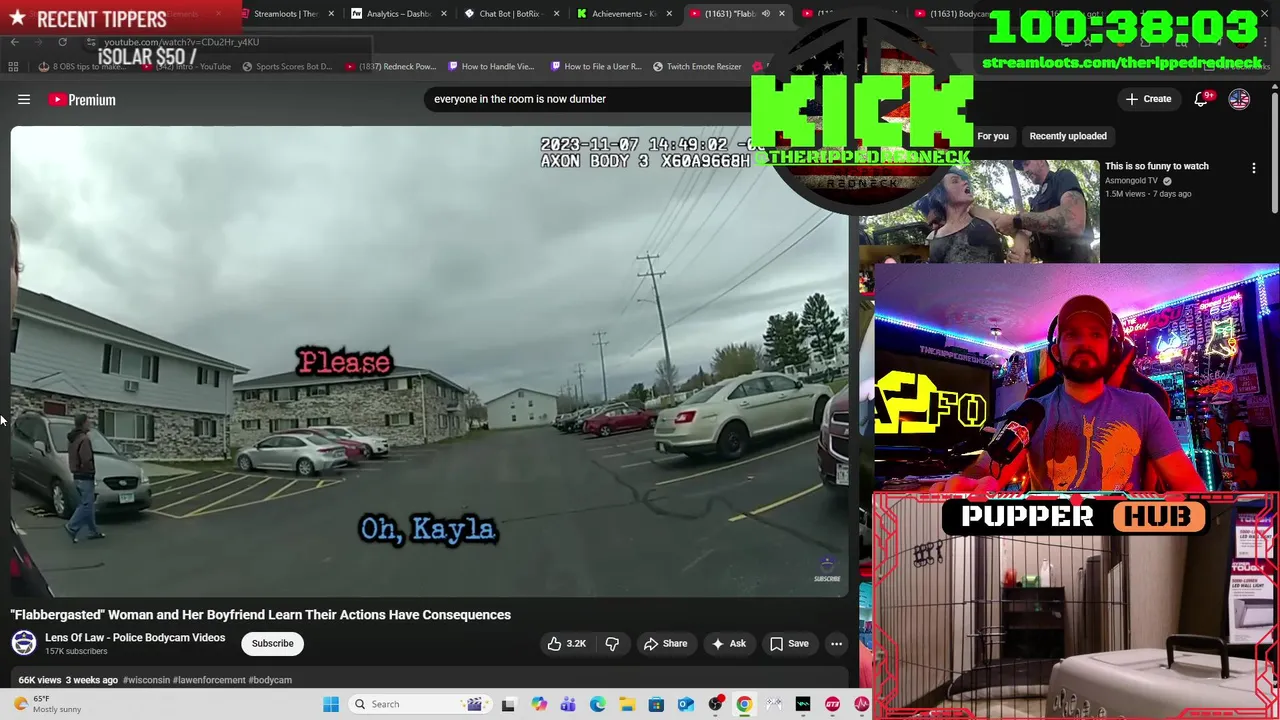The width and height of the screenshot is (1280, 720).
Task: Open Outlook from taskbar
Action: tap(686, 704)
